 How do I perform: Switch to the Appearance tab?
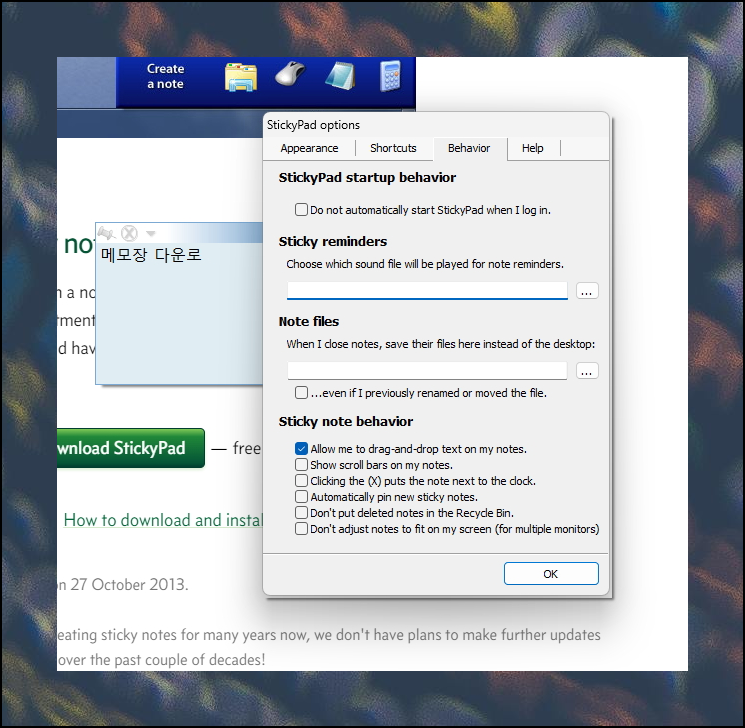click(x=309, y=148)
